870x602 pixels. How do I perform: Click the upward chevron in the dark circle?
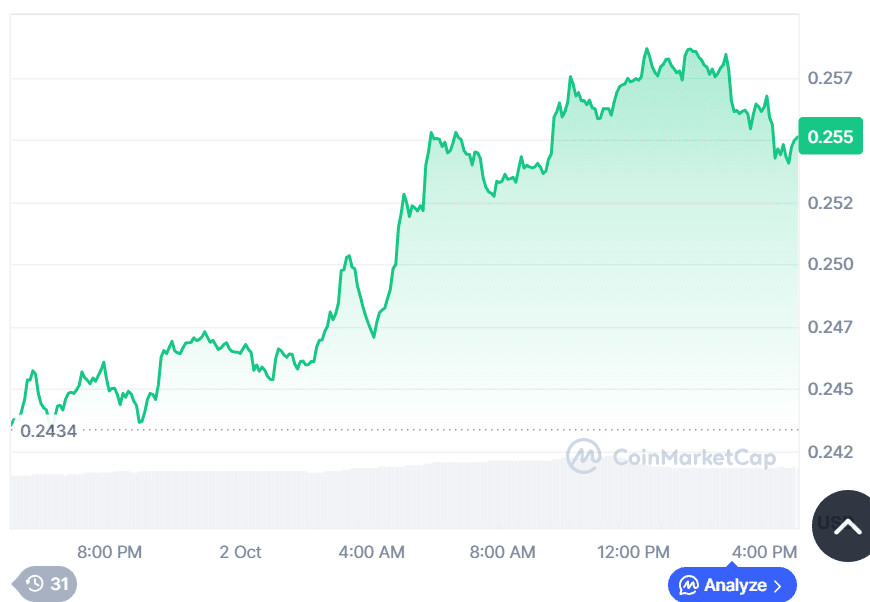844,525
